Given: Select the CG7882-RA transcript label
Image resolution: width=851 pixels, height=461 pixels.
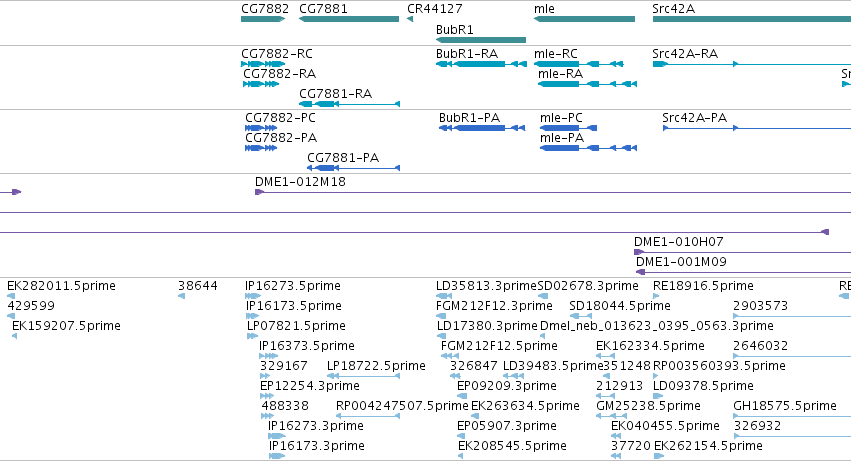Looking at the screenshot, I should tap(280, 74).
